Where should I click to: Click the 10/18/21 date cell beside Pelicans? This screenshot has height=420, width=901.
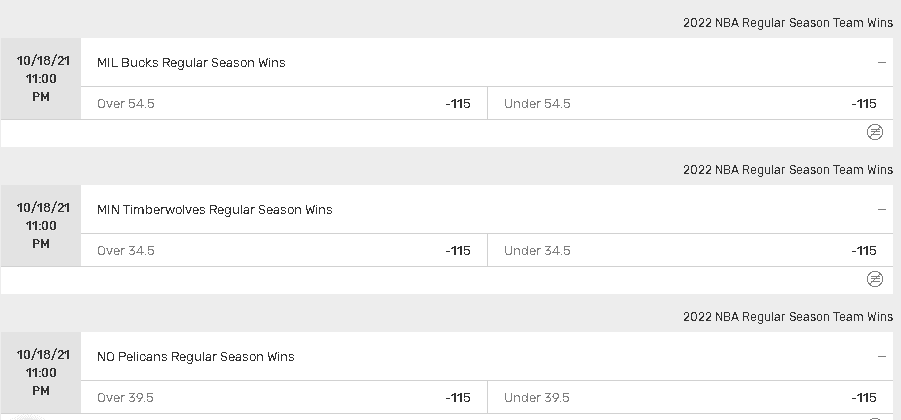tap(41, 373)
